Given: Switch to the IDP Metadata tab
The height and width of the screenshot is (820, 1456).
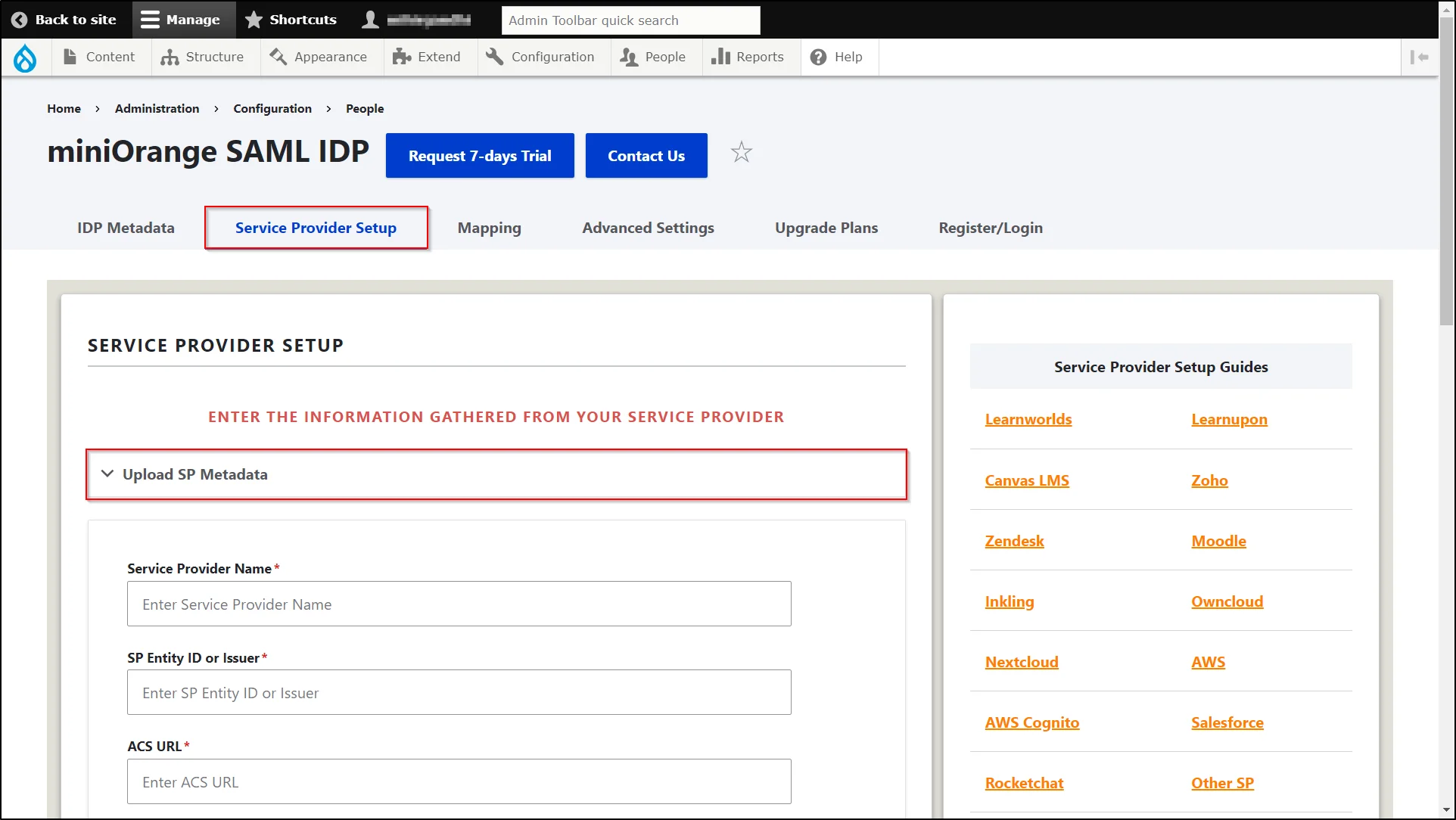Looking at the screenshot, I should pos(126,227).
